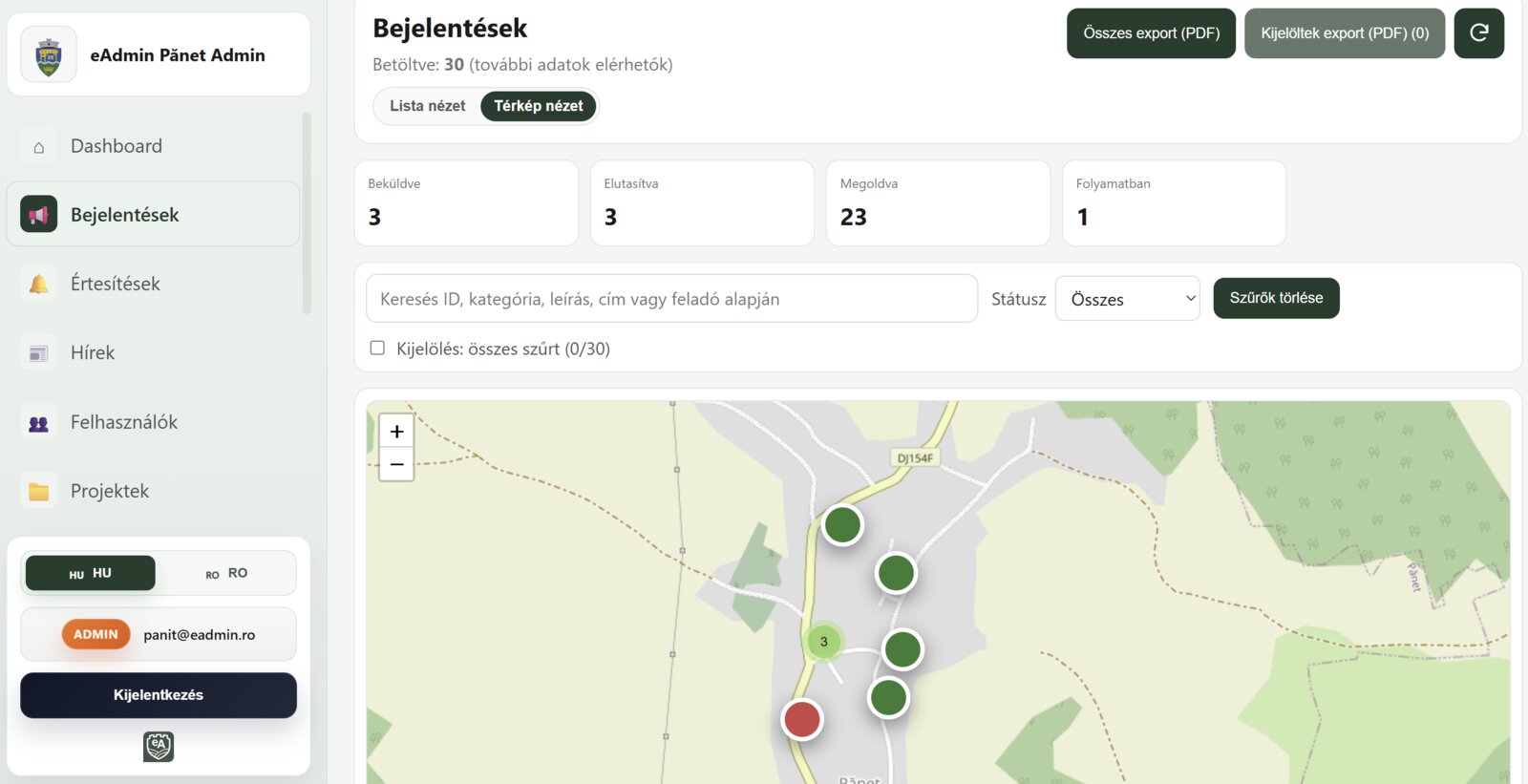
Task: Open Dashboard via its home icon
Action: pyautogui.click(x=38, y=146)
